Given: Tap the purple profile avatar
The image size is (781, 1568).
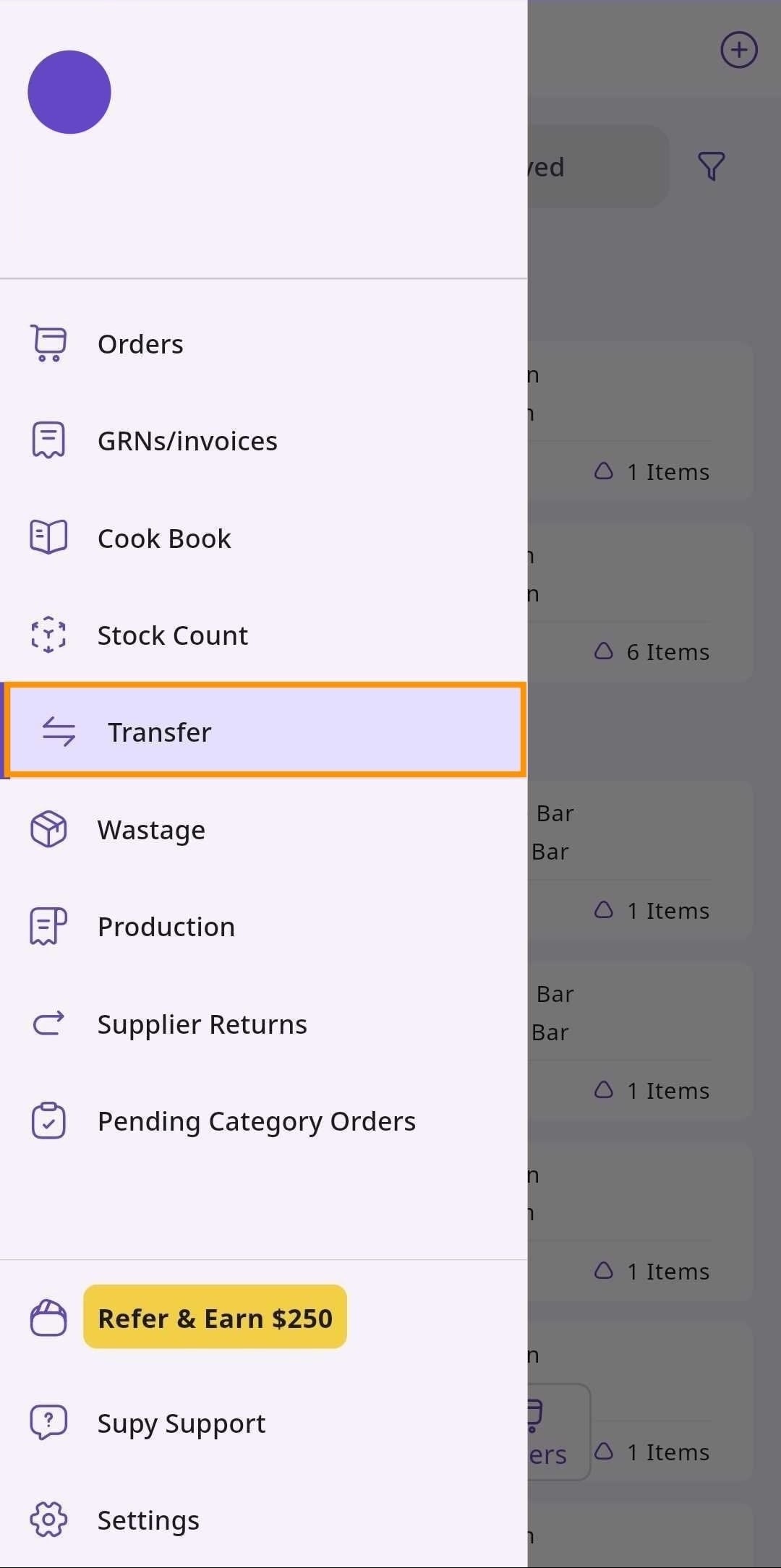Looking at the screenshot, I should click(x=69, y=92).
